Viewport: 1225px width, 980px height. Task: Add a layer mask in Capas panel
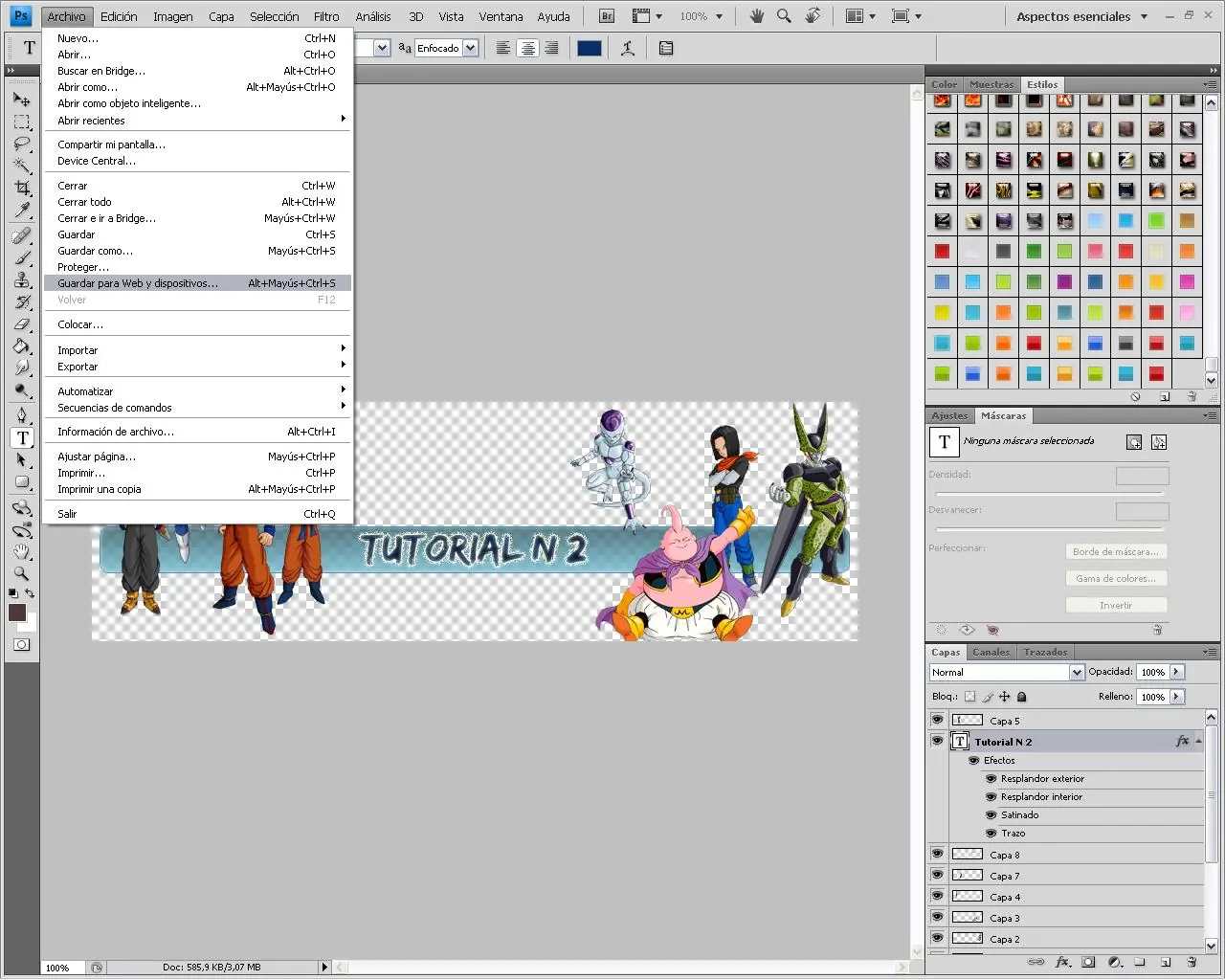pyautogui.click(x=1088, y=962)
